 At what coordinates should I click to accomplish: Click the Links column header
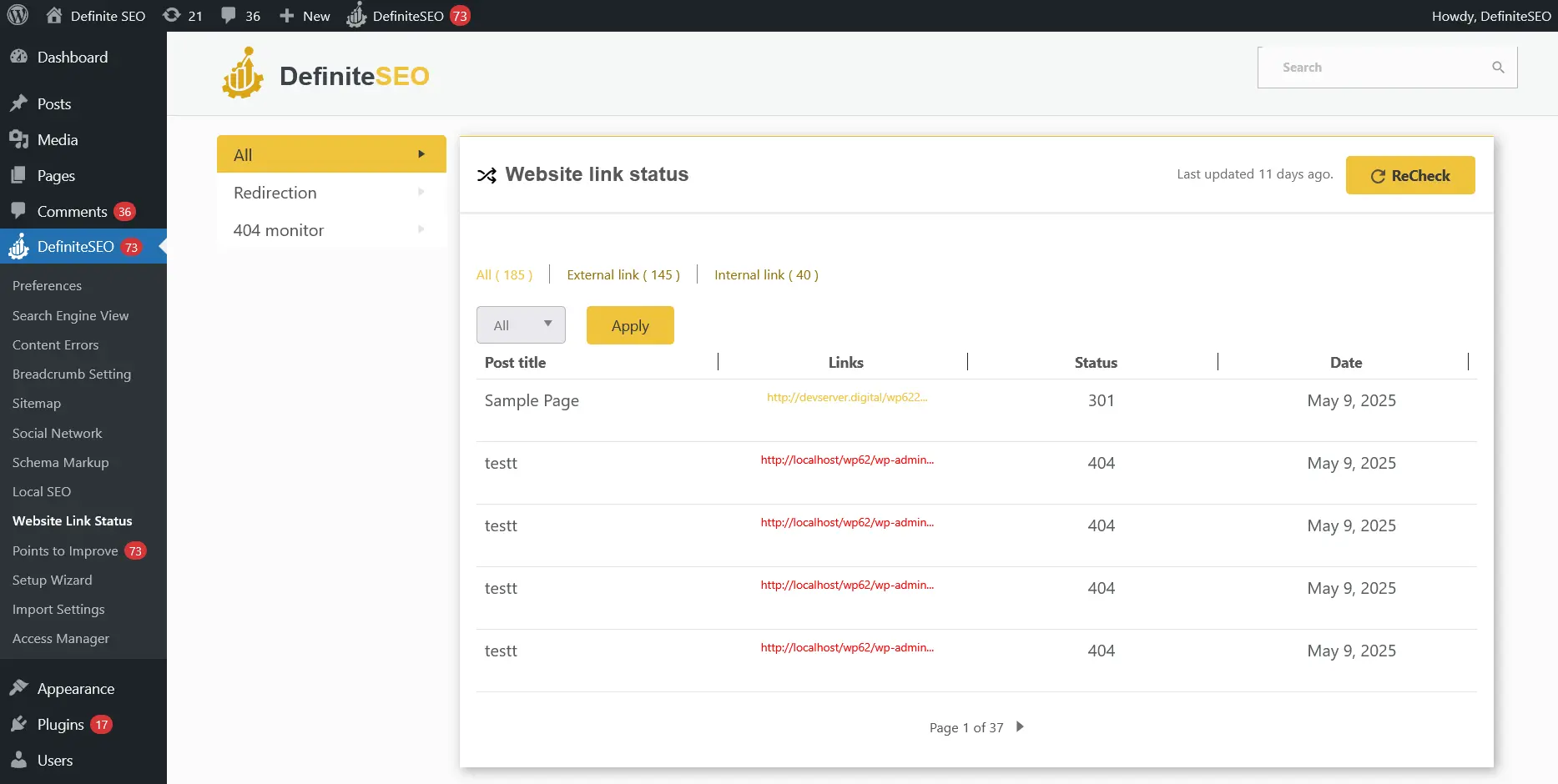[845, 362]
